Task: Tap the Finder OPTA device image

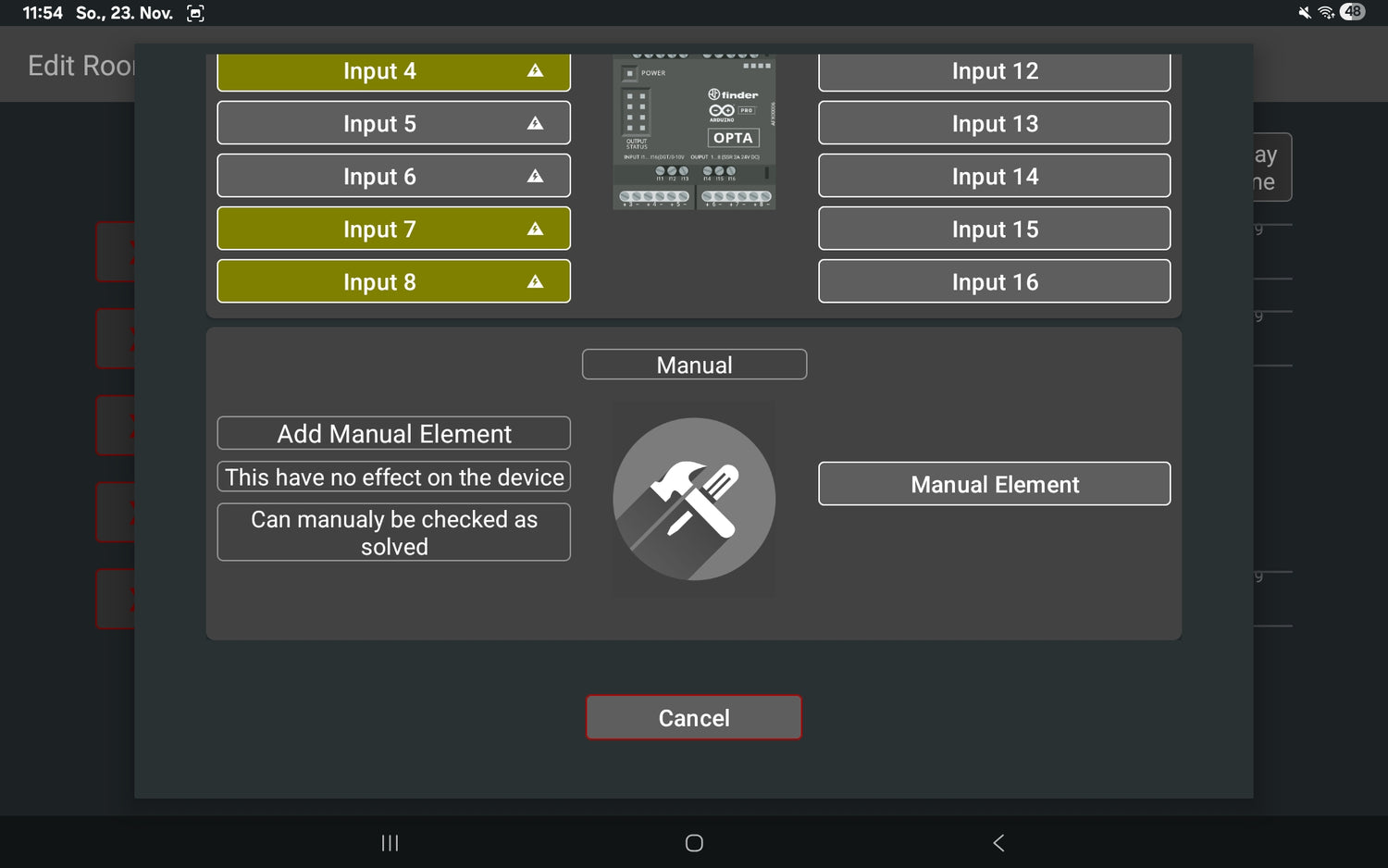Action: pos(694,131)
